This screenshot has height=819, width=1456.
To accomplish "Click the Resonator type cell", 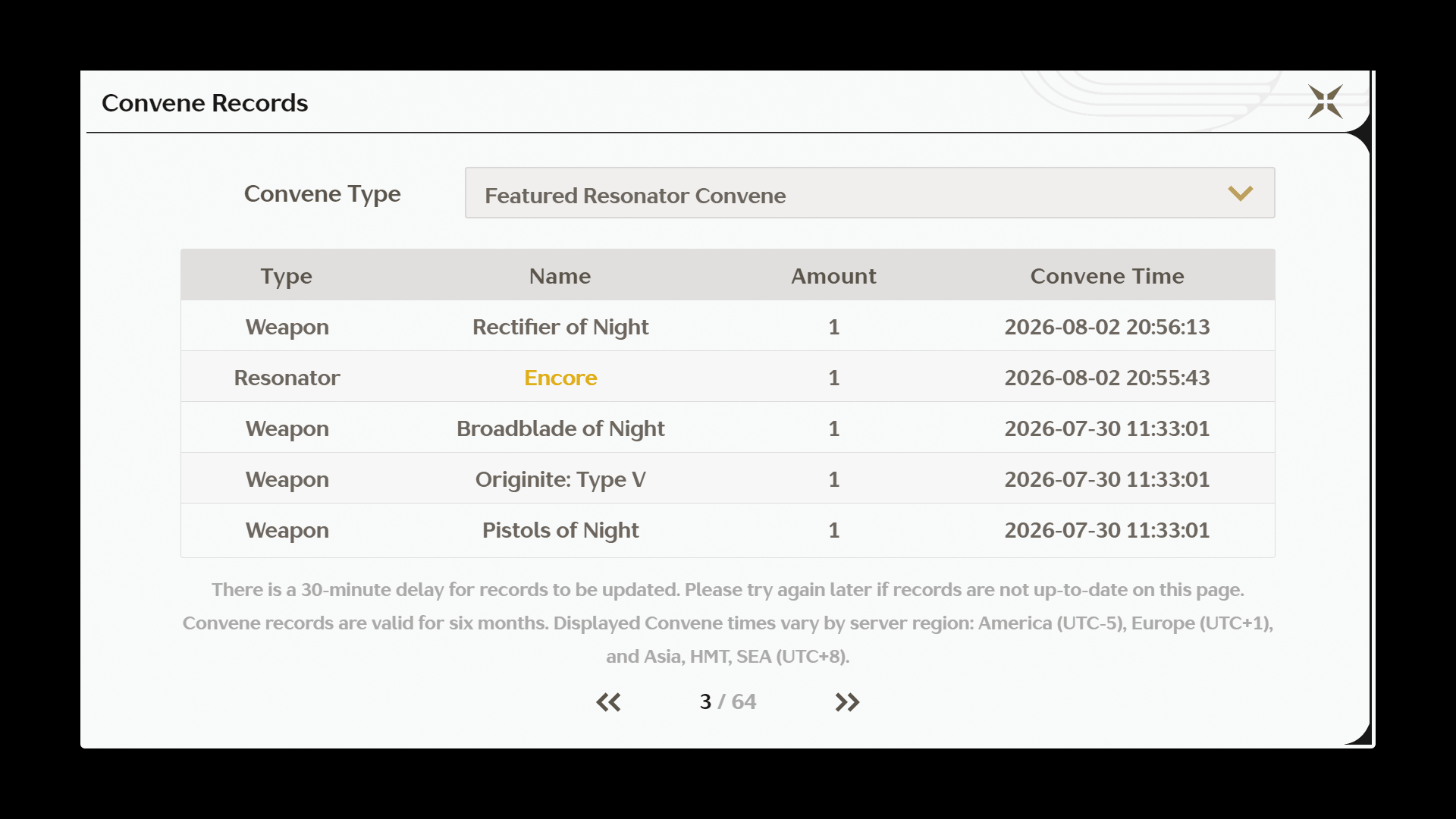I will (x=287, y=378).
